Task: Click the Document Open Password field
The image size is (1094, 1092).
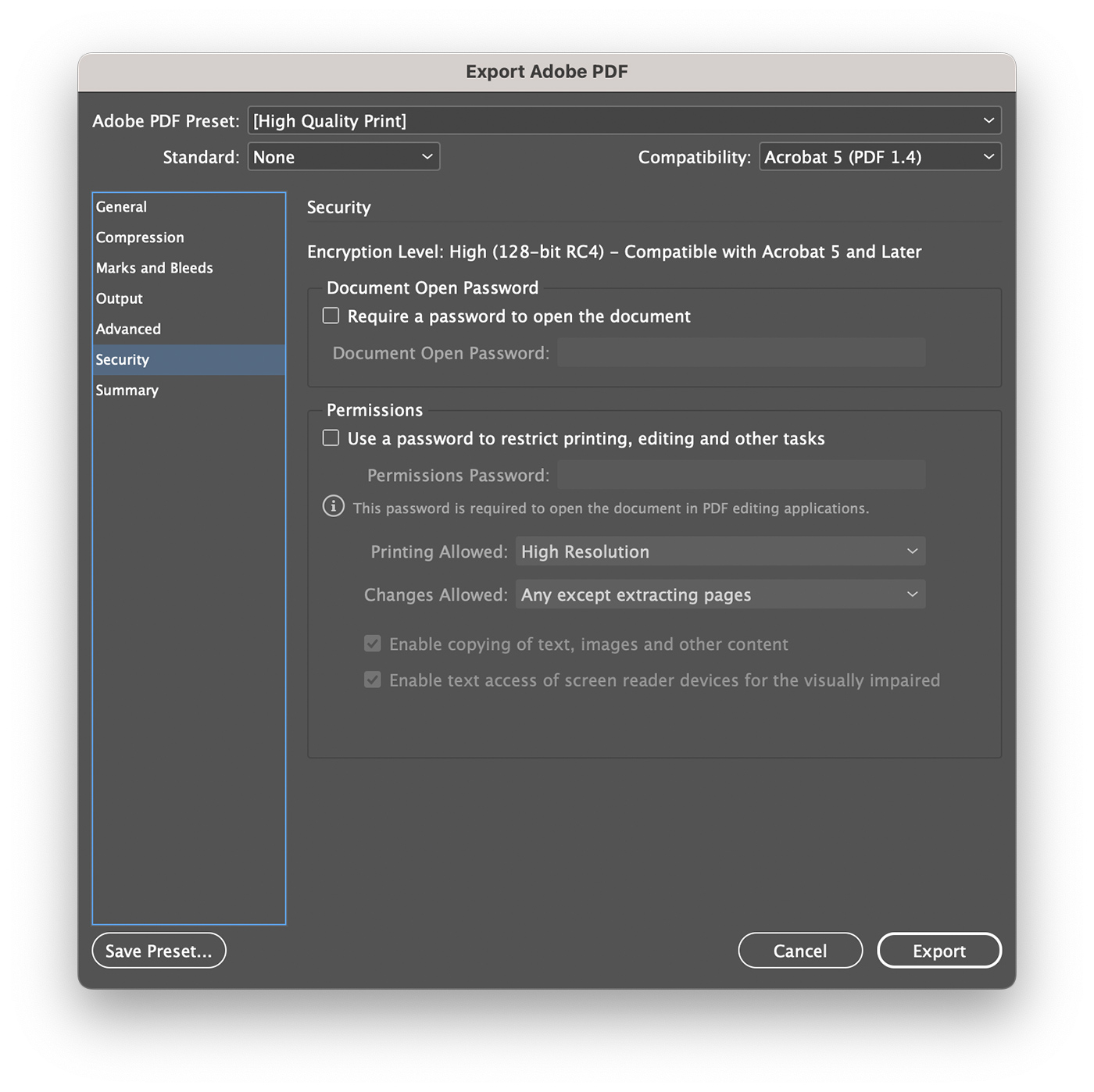Action: pyautogui.click(x=742, y=352)
